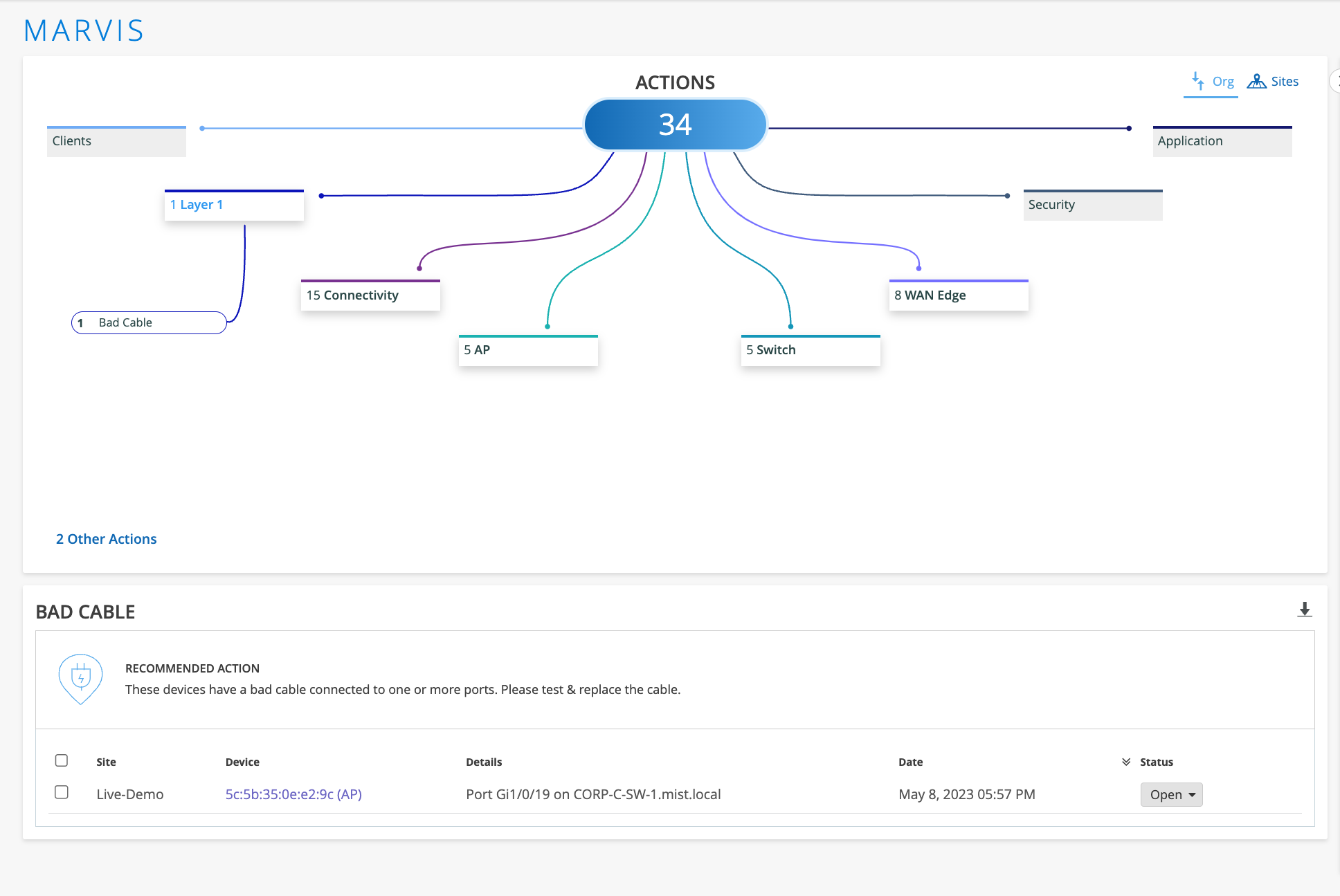Click the Sites map icon
1340x896 pixels.
1256,82
